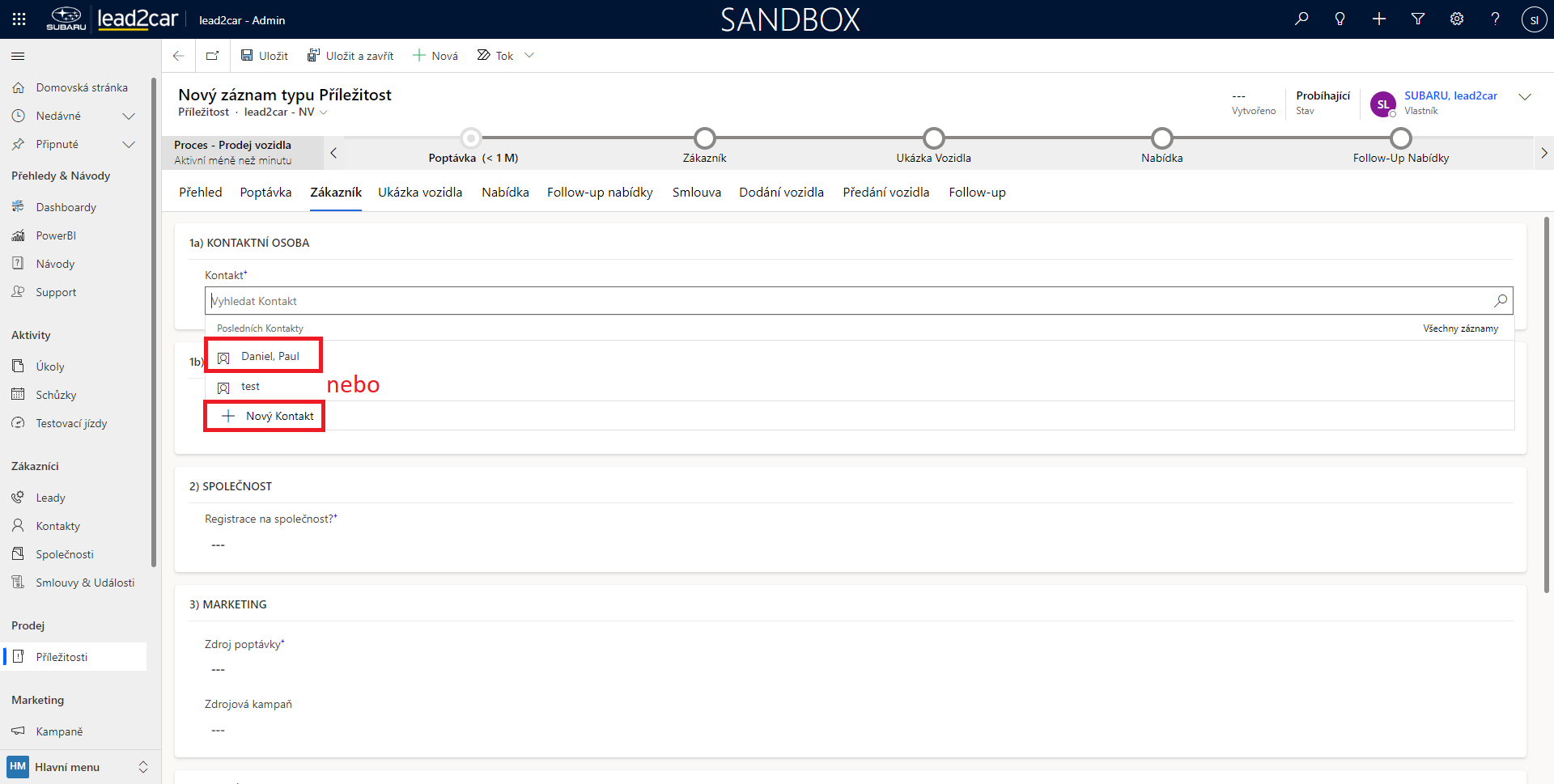Expand the Připnuté section
1554x784 pixels.
tap(128, 144)
